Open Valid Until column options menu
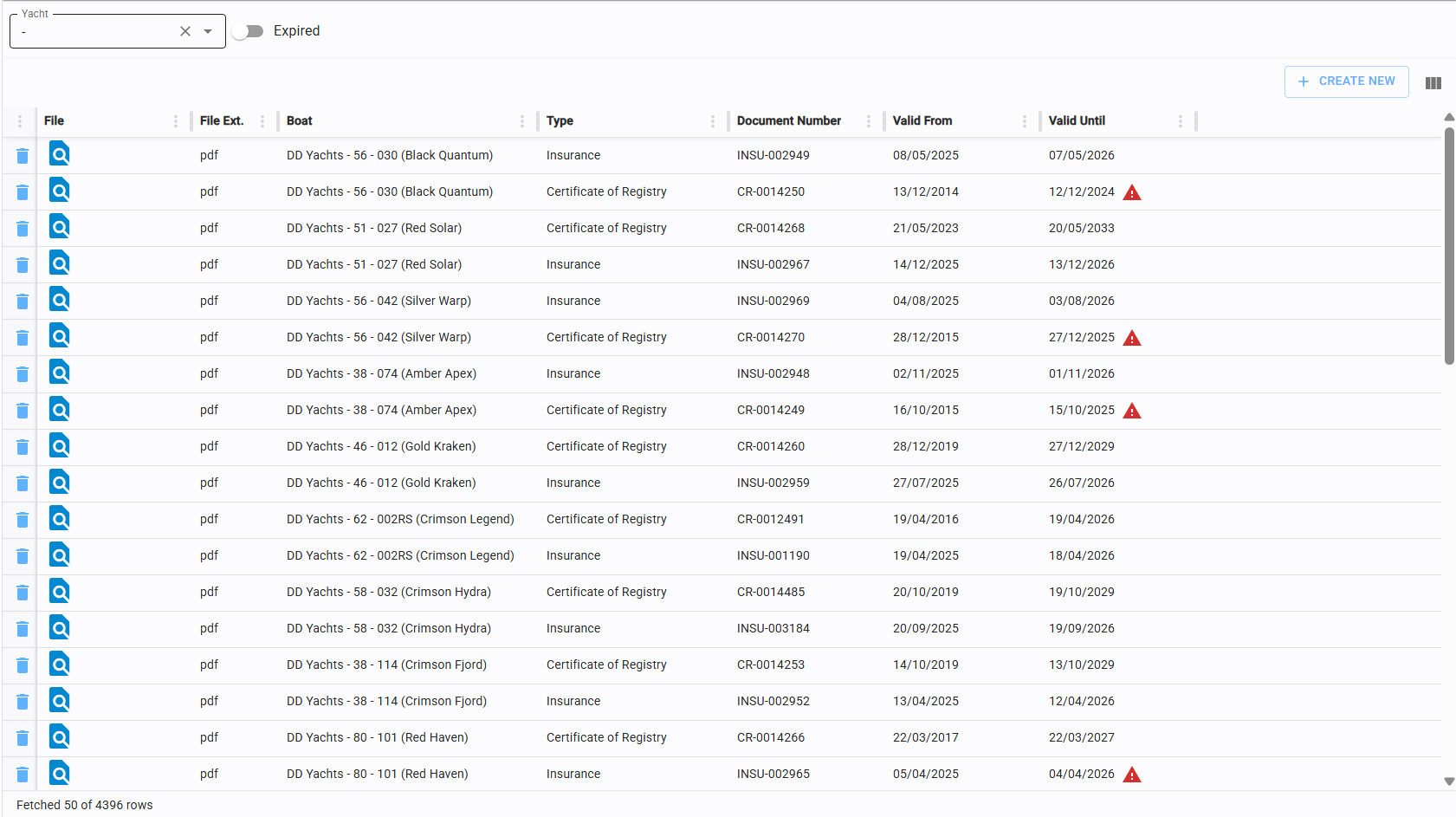This screenshot has height=817, width=1456. coord(1181,121)
